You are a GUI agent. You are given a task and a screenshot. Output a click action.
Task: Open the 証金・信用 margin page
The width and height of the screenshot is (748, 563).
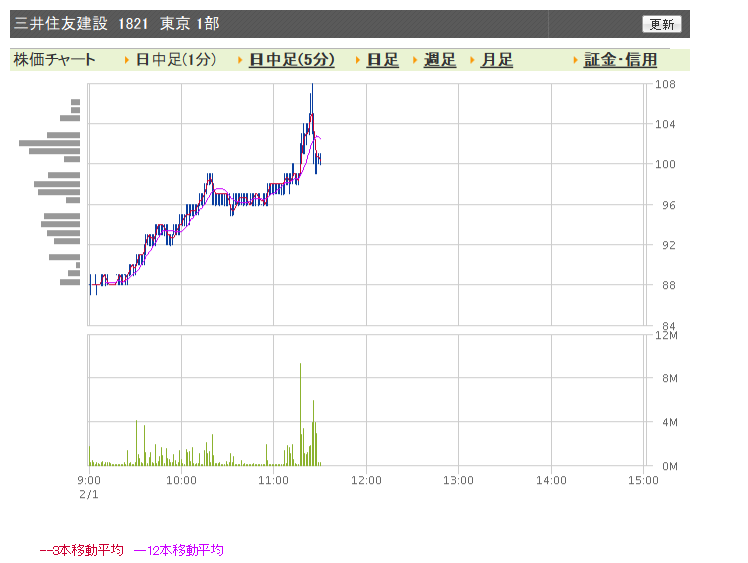coord(620,60)
